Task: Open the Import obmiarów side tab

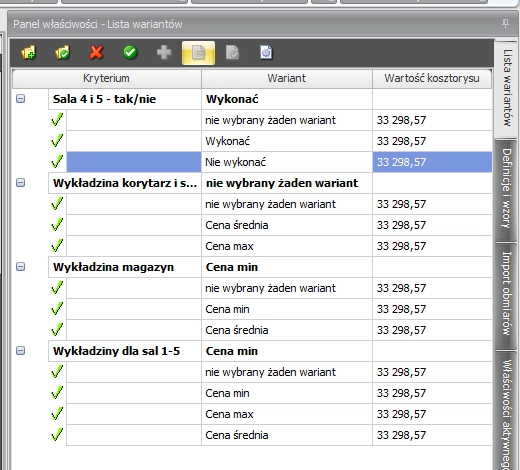Action: [x=506, y=294]
